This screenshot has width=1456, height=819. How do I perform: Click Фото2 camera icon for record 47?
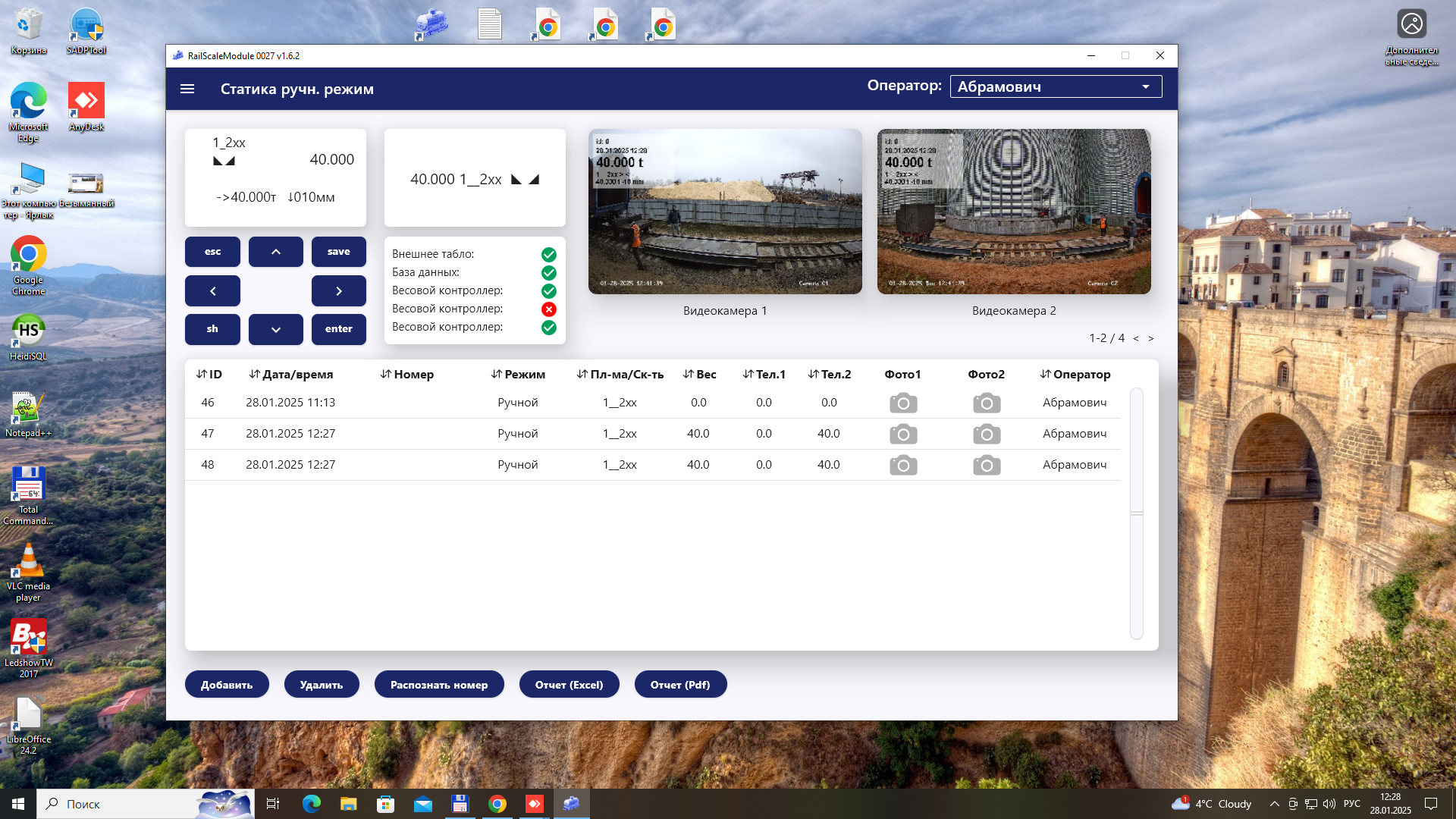pos(986,434)
